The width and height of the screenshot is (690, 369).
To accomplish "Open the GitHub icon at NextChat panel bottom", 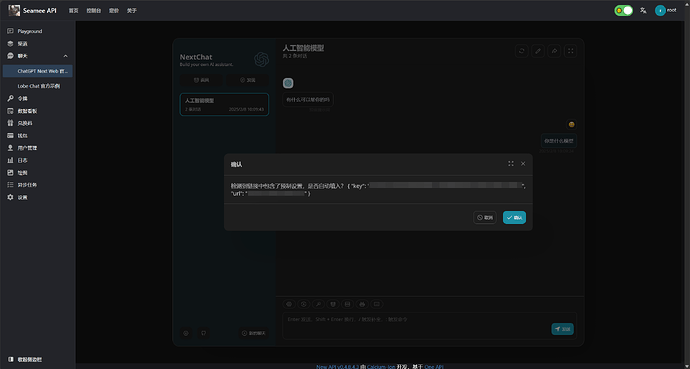I will [203, 333].
